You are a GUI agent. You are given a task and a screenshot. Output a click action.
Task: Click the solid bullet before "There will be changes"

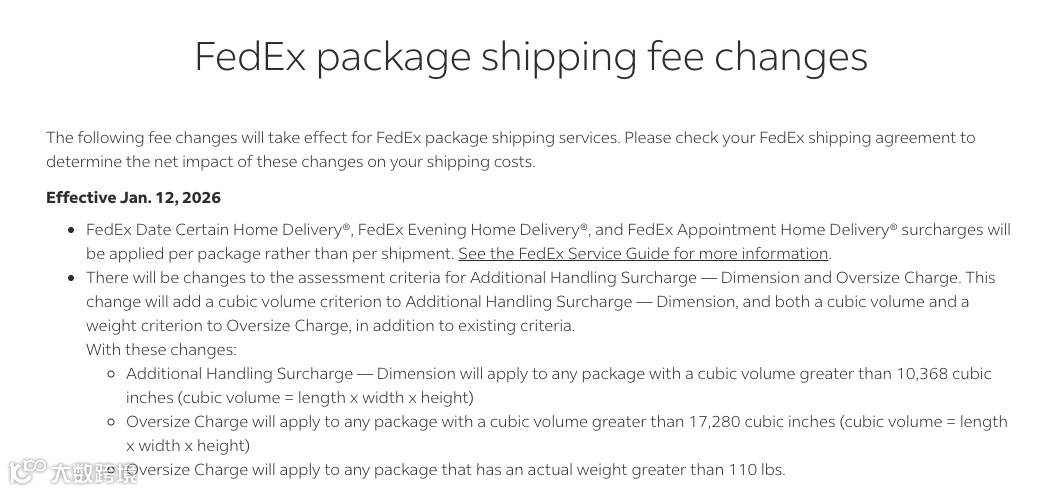pyautogui.click(x=72, y=279)
